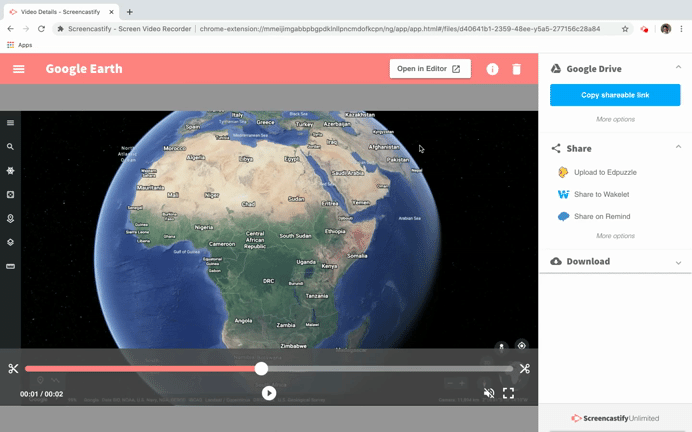The height and width of the screenshot is (432, 692).
Task: Open a new browser tab
Action: pos(129,12)
